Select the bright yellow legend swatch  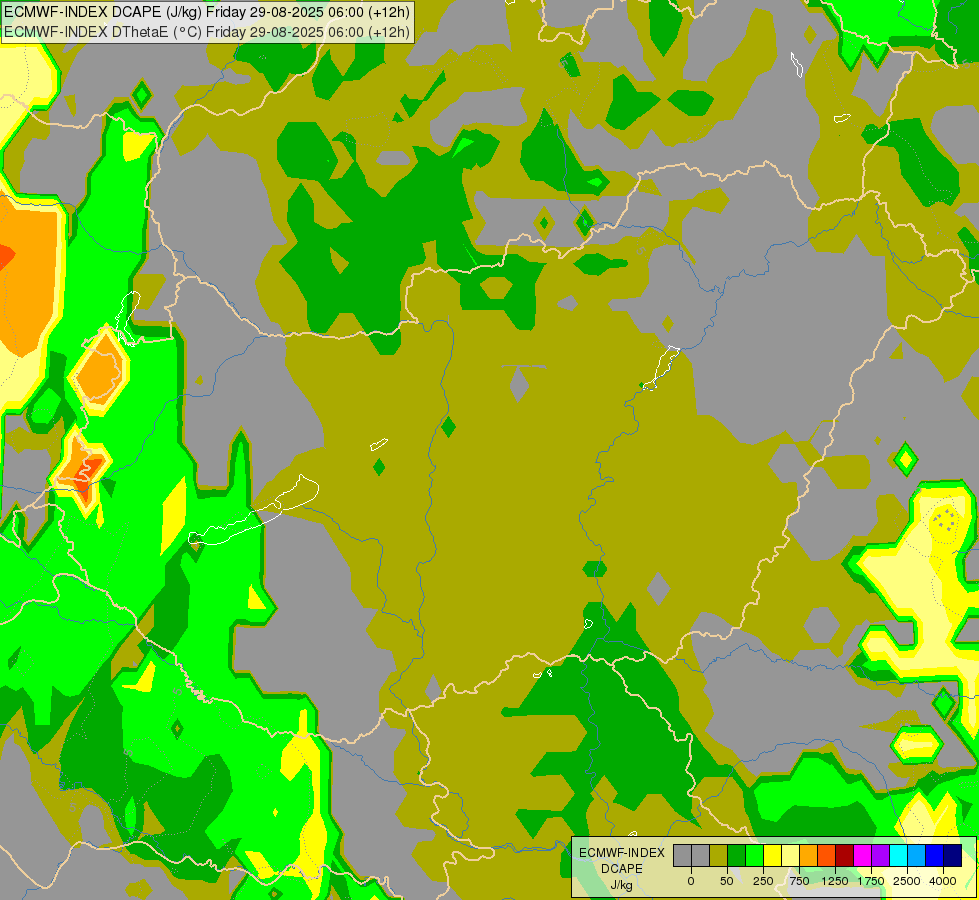pos(772,855)
